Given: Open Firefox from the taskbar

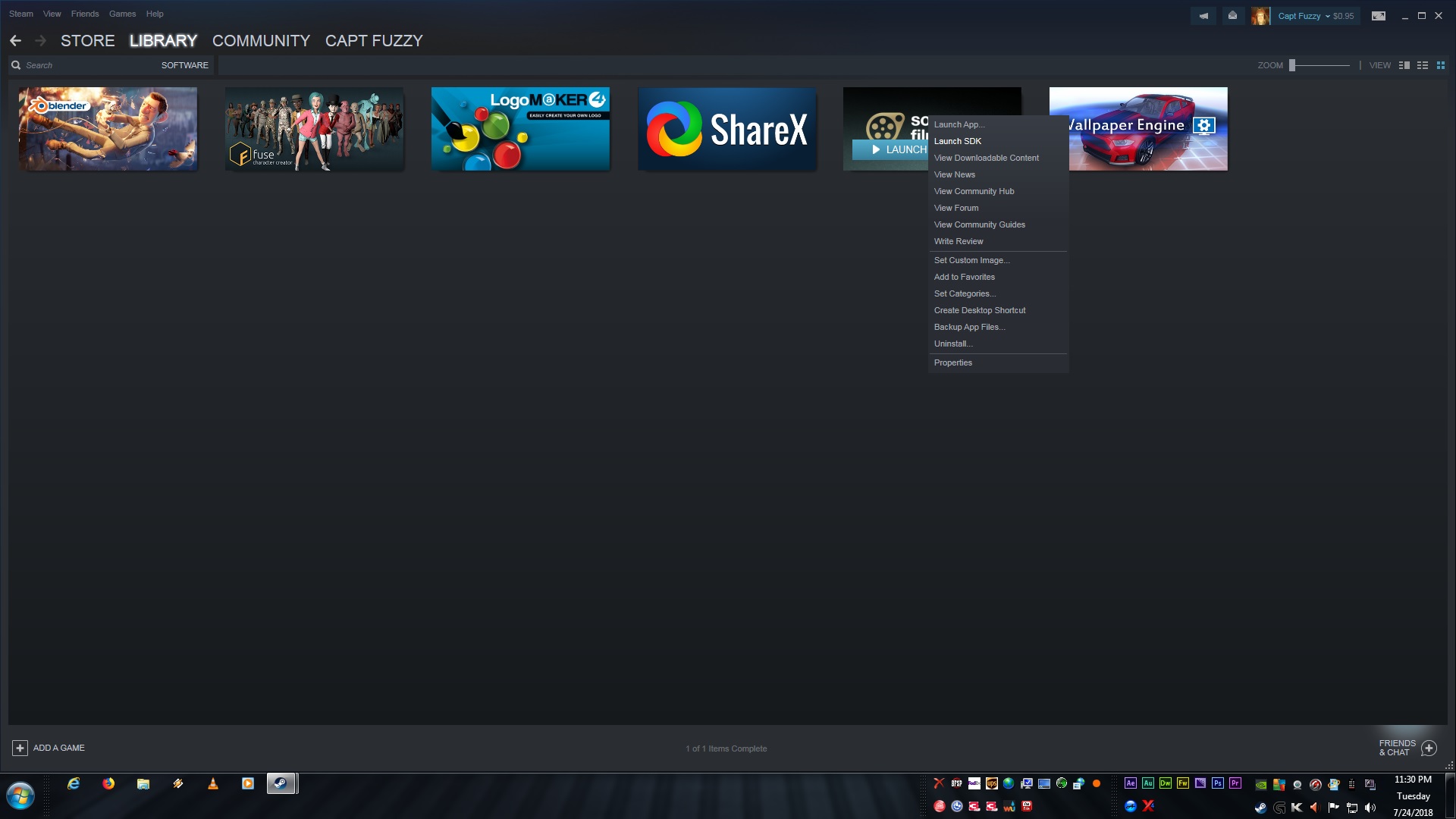Looking at the screenshot, I should 108,783.
